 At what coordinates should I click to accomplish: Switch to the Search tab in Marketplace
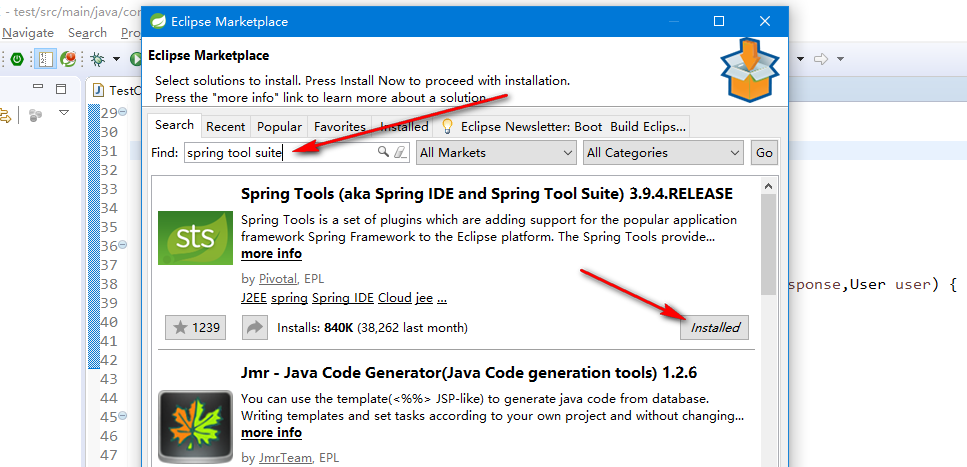174,125
